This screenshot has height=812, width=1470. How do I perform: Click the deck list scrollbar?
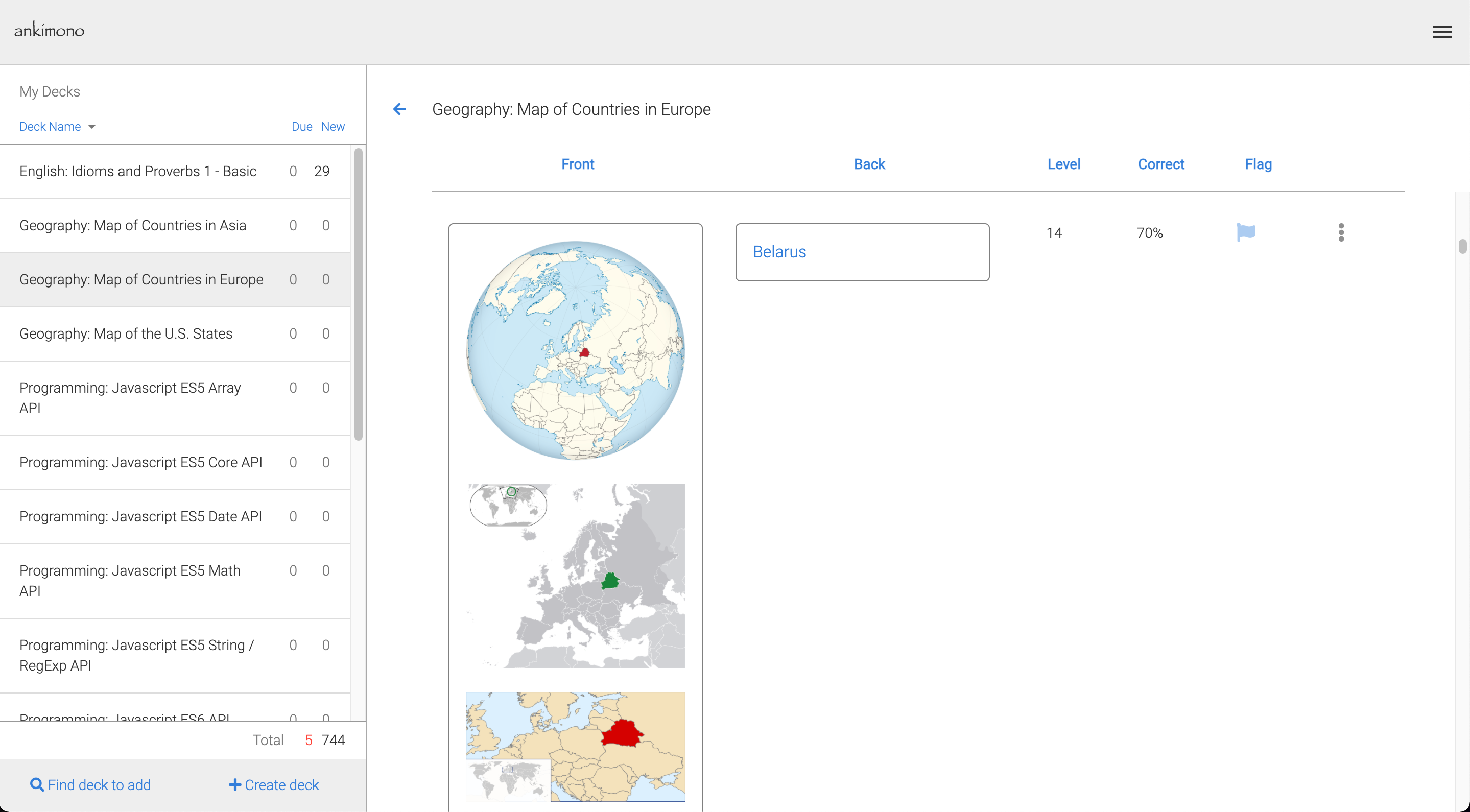coord(359,294)
